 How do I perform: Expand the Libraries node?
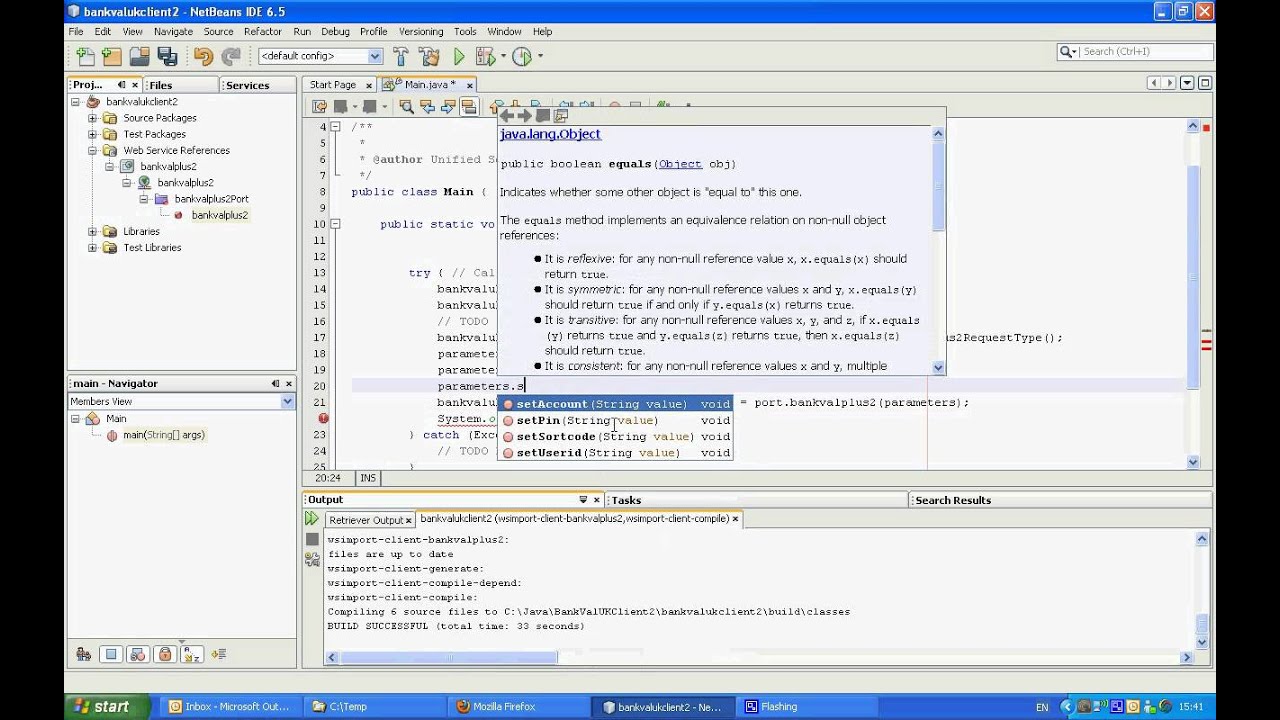(x=92, y=231)
